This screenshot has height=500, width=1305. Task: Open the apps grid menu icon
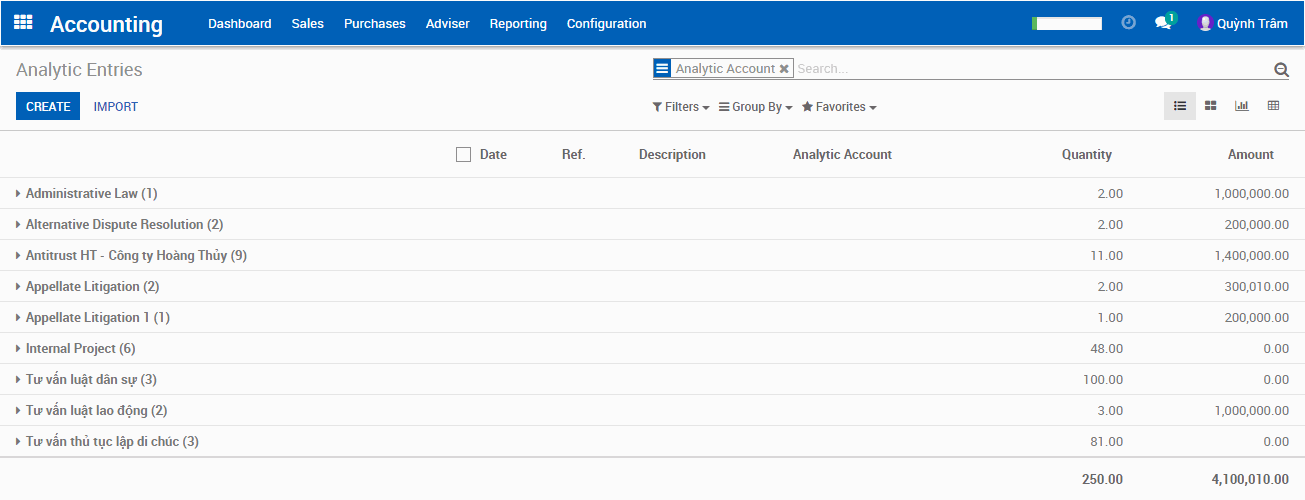23,22
